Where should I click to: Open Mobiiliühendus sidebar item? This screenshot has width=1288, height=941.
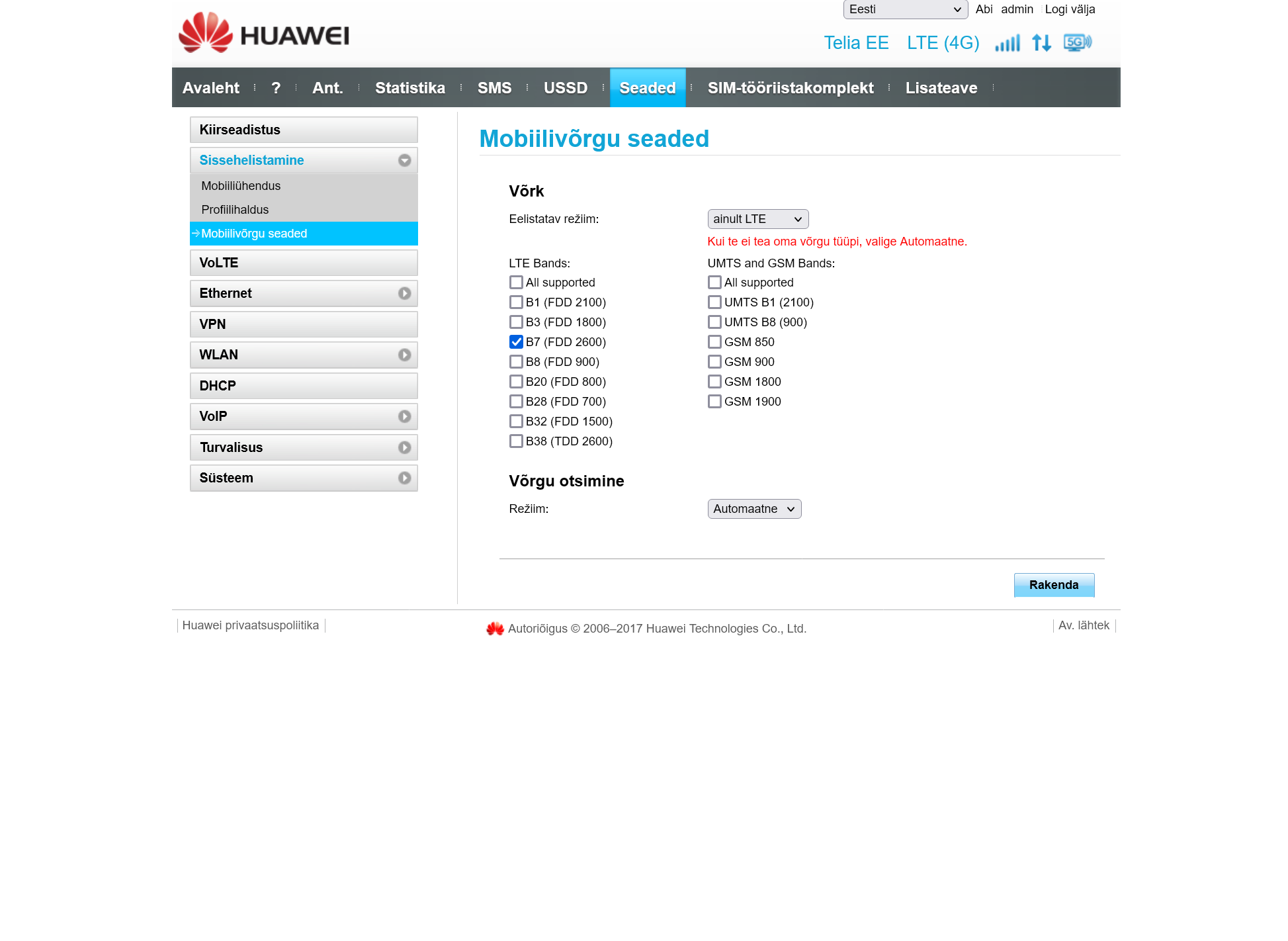(304, 186)
